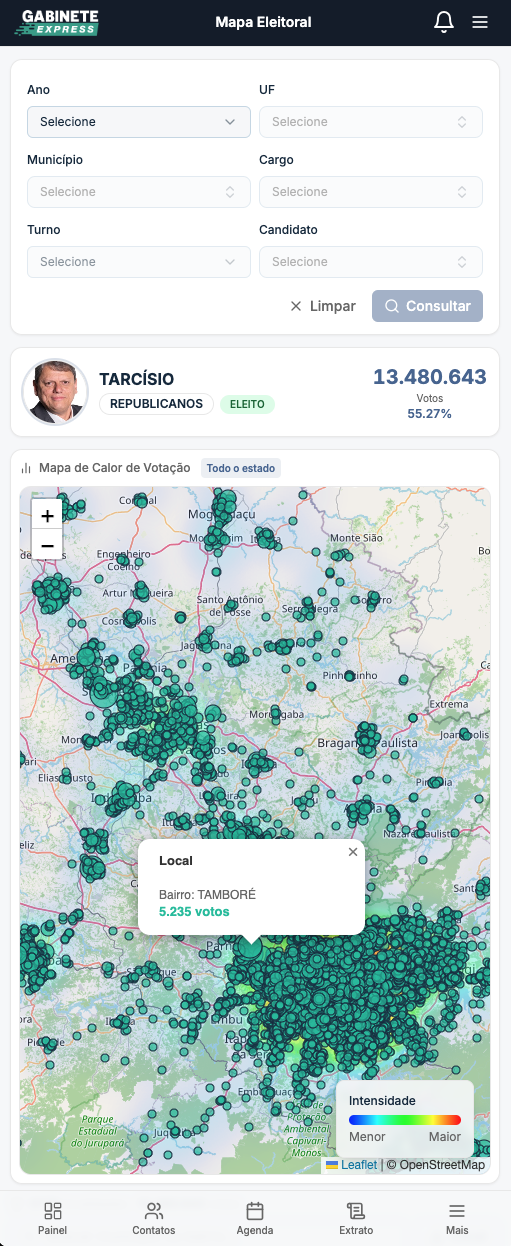The width and height of the screenshot is (511, 1246).
Task: Click the ELEITO status badge
Action: tap(247, 404)
